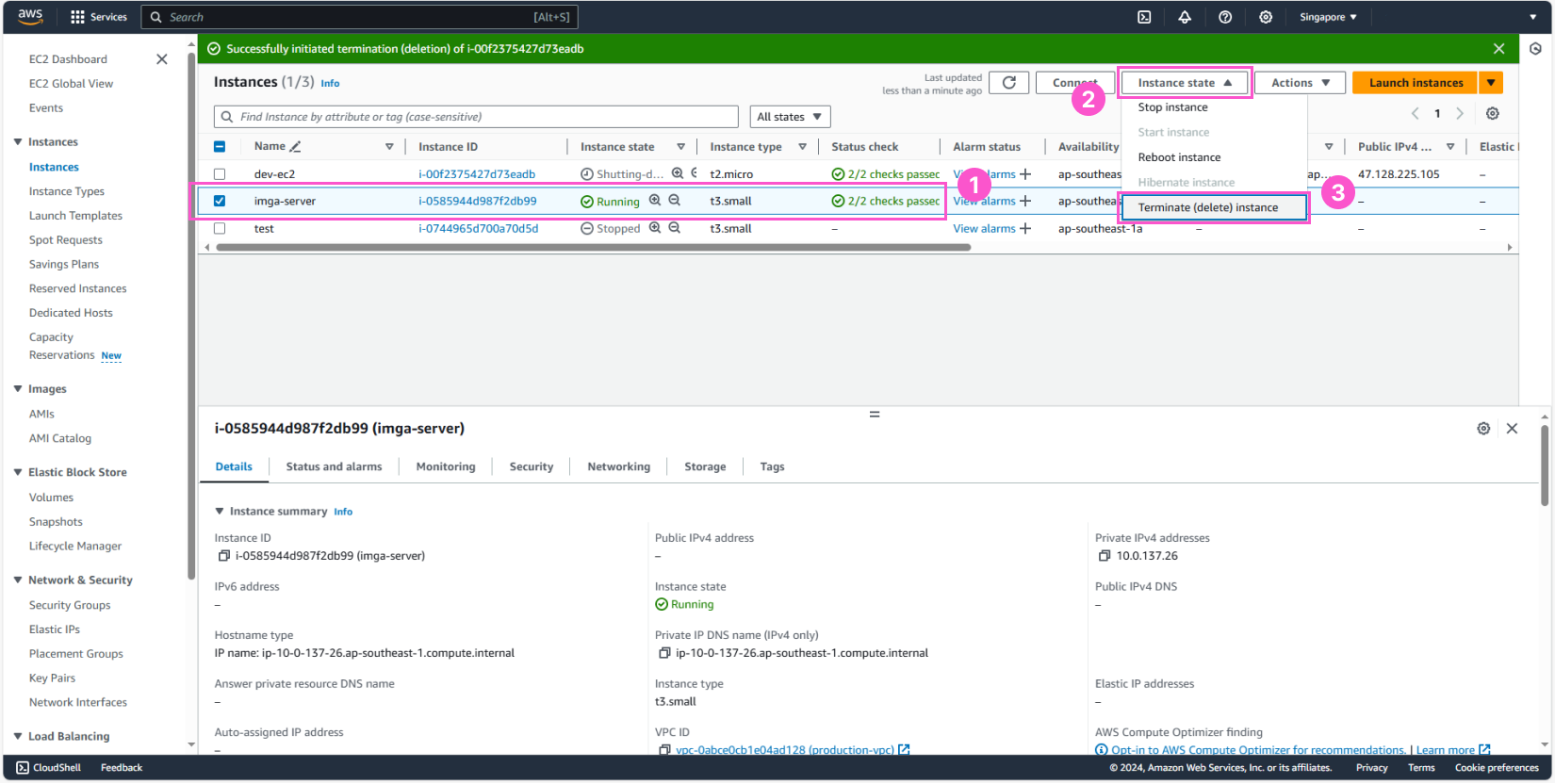Choose Terminate (delete) instance
Image resolution: width=1555 pixels, height=784 pixels.
click(x=1214, y=207)
